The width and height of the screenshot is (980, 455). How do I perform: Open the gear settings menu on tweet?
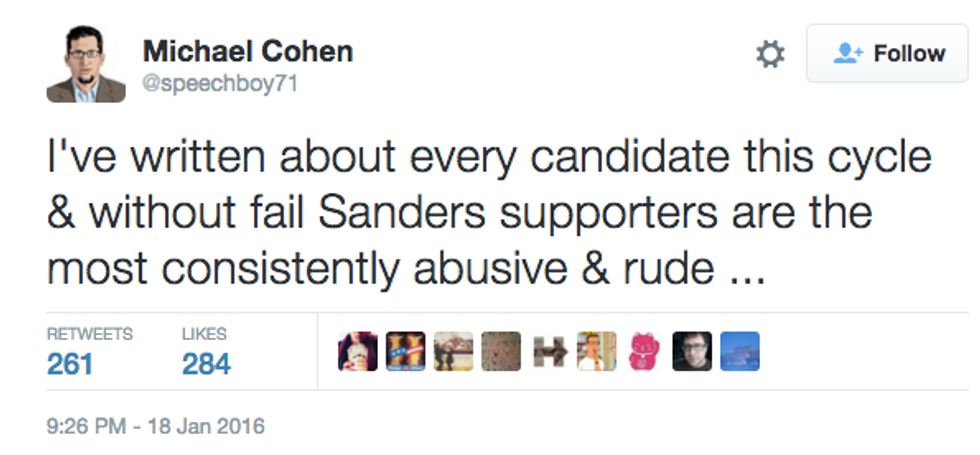tap(770, 54)
